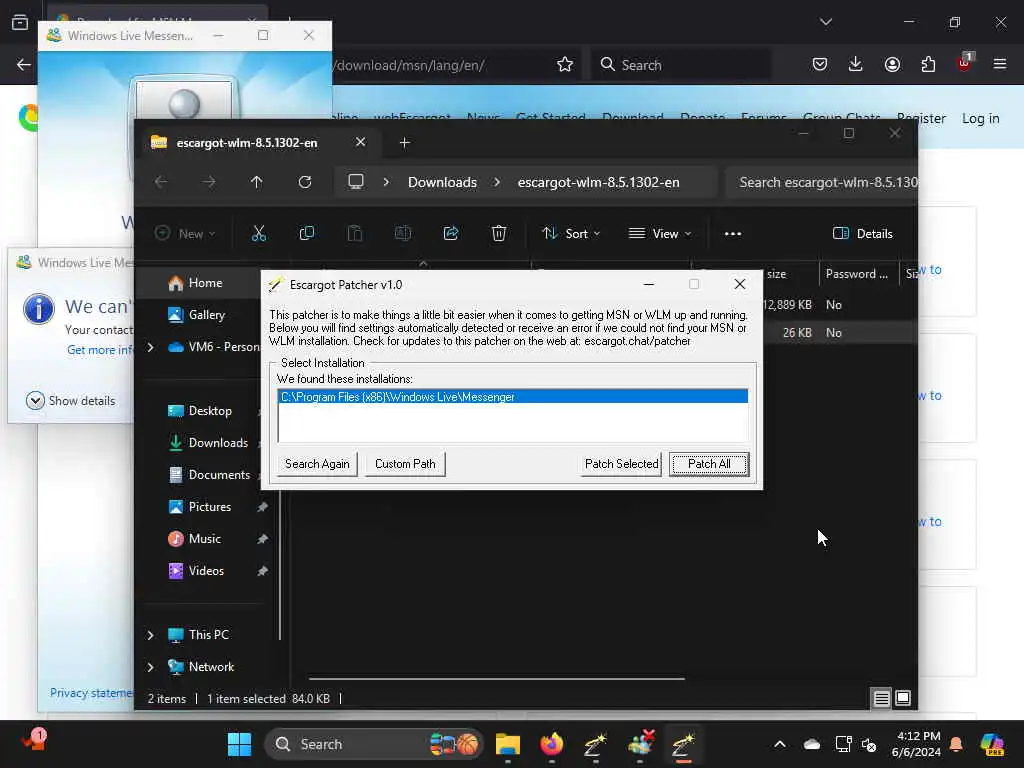
Task: Click the Explorer back arrow
Action: 161,182
